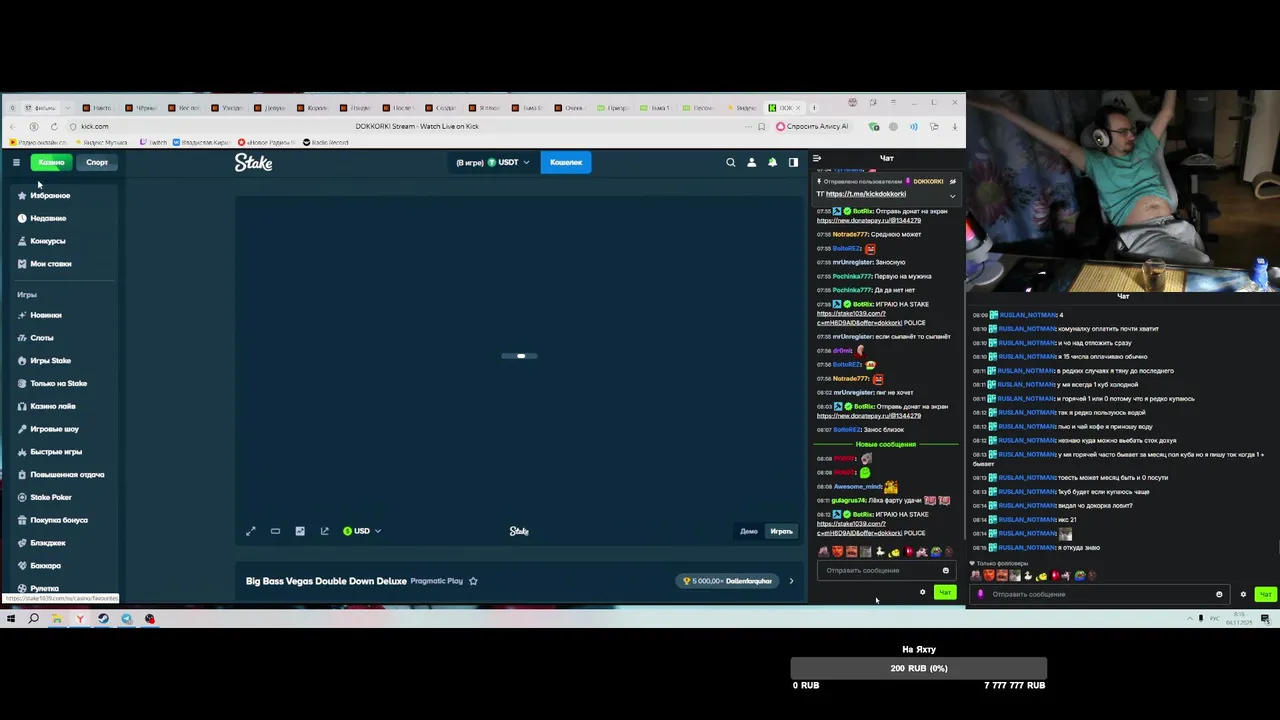Bookmark page with address bar bookmark icon
This screenshot has width=1280, height=720.
(x=761, y=127)
